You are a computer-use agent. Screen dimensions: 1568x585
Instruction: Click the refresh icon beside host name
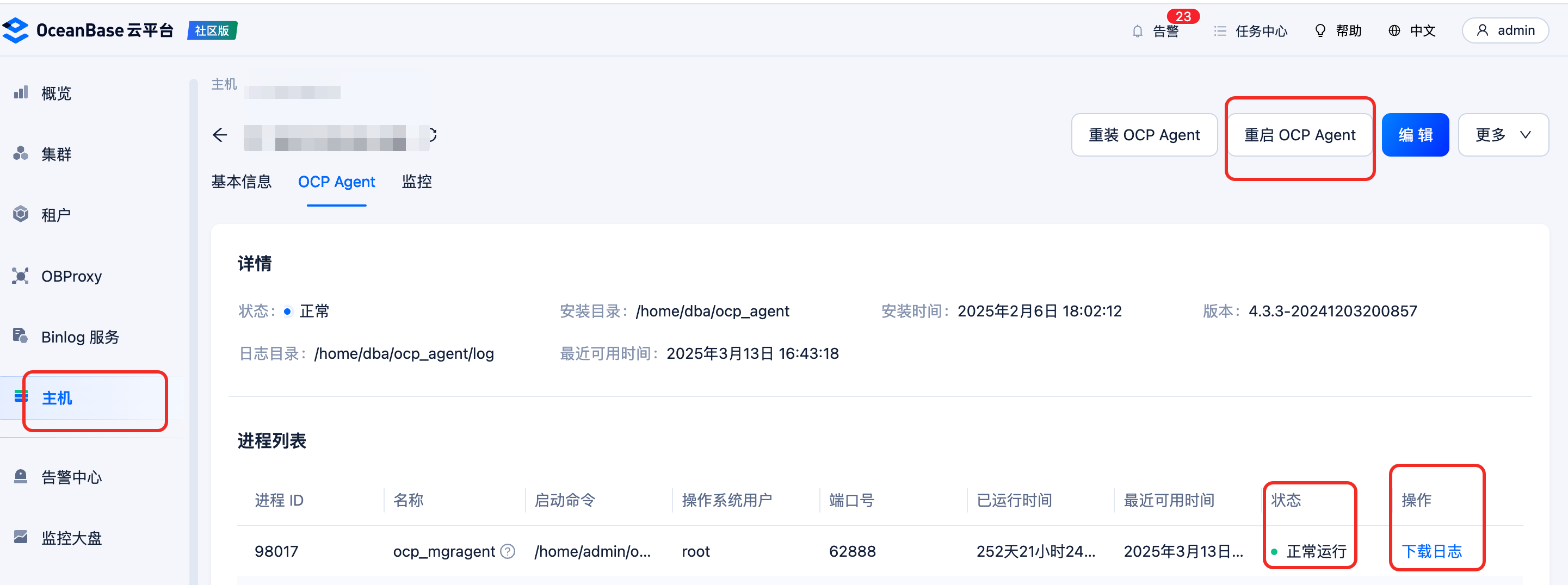(432, 135)
